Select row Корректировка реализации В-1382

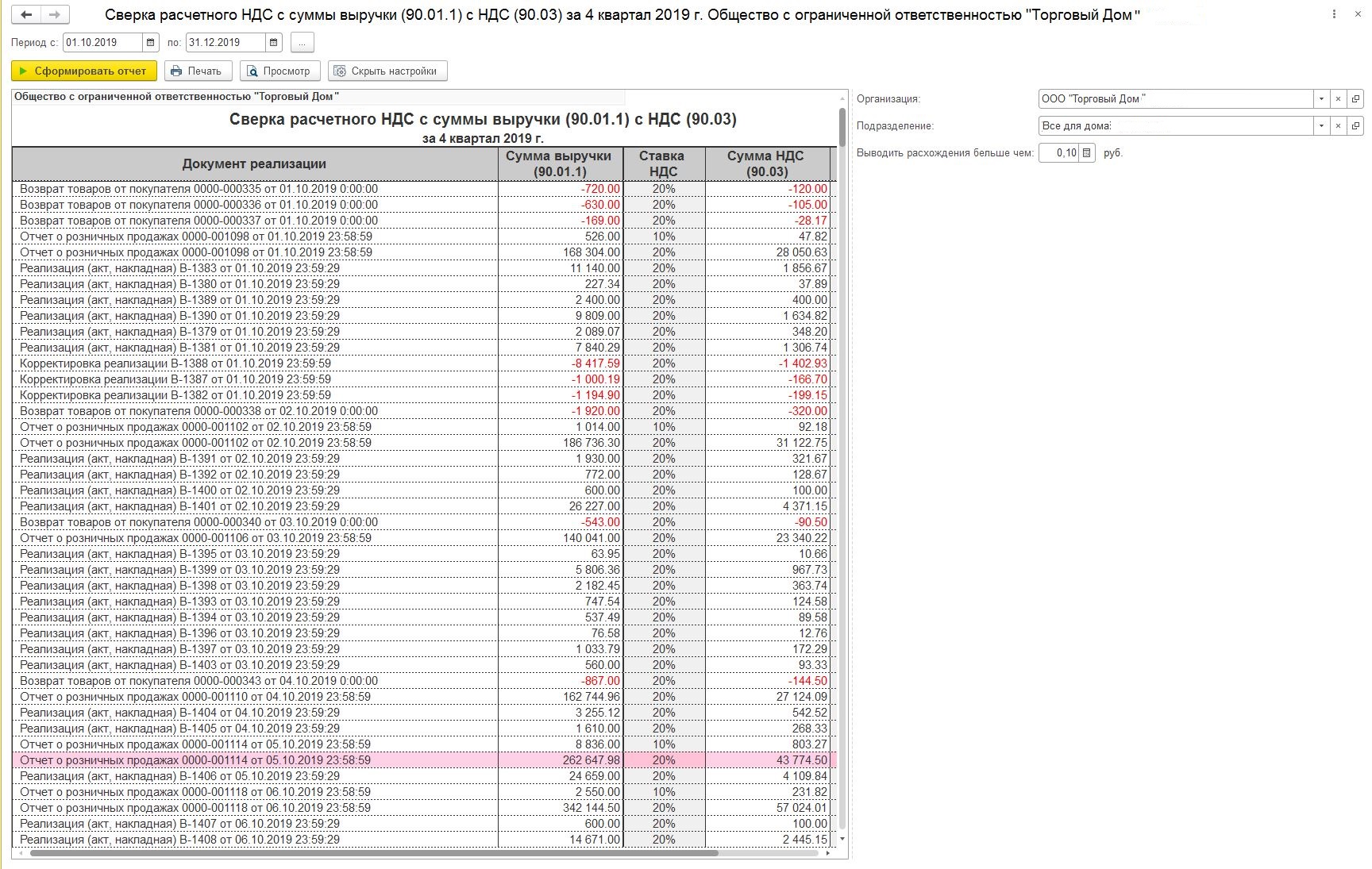[x=424, y=395]
